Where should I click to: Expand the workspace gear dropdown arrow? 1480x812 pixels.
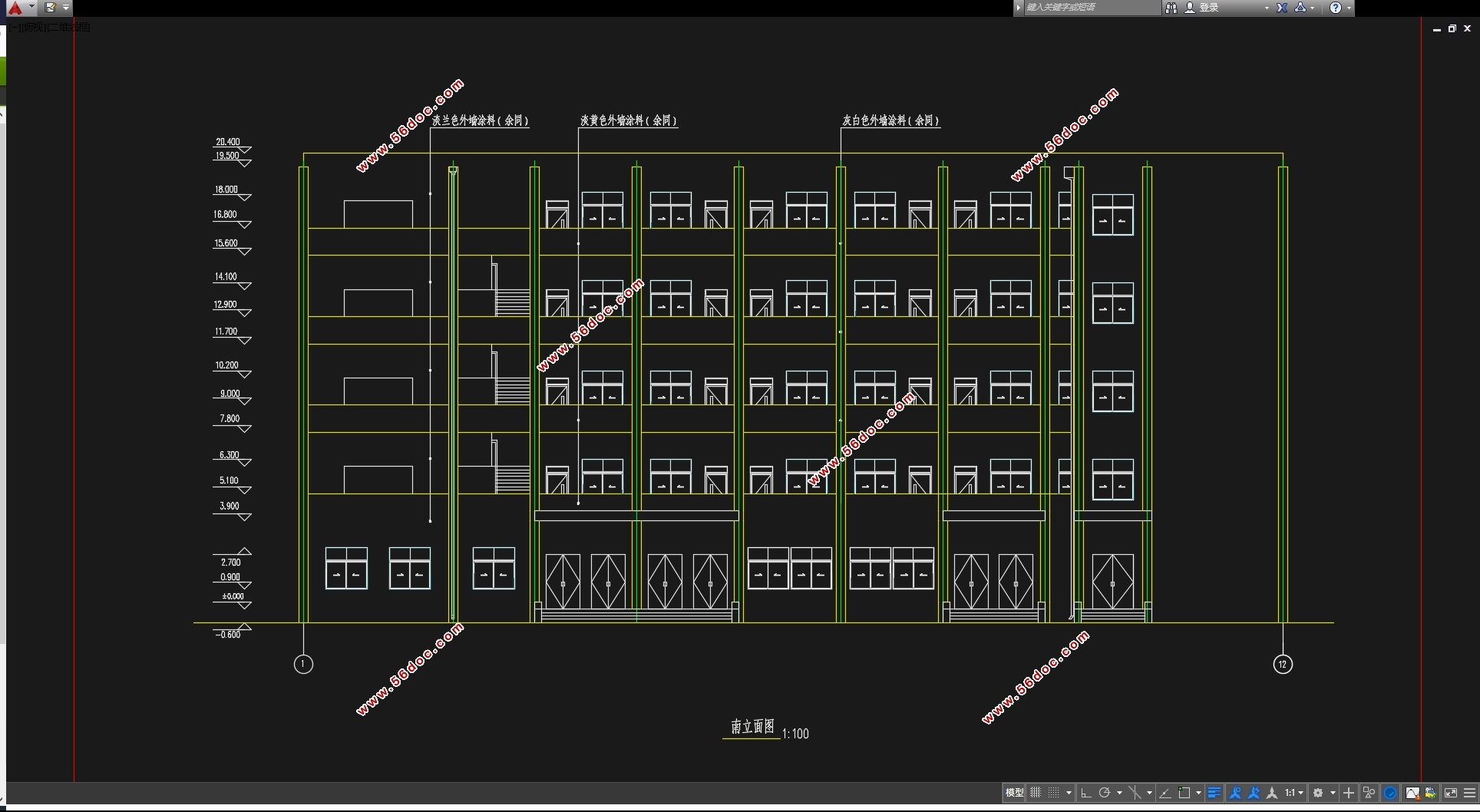tap(1333, 793)
